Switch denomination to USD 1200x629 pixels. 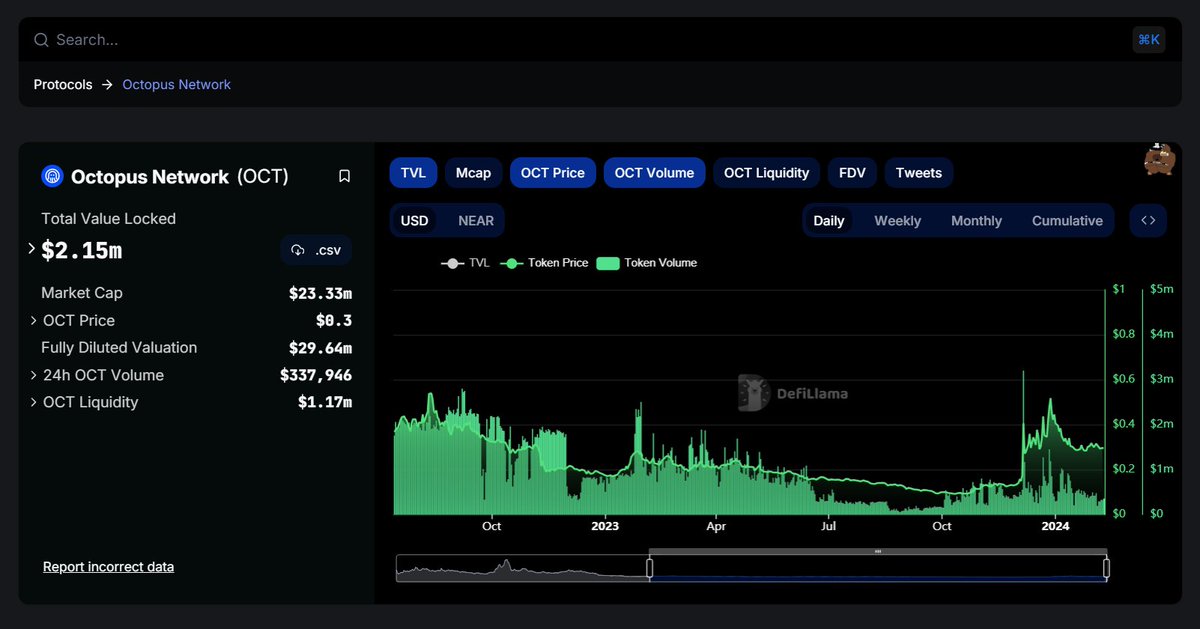click(x=414, y=221)
